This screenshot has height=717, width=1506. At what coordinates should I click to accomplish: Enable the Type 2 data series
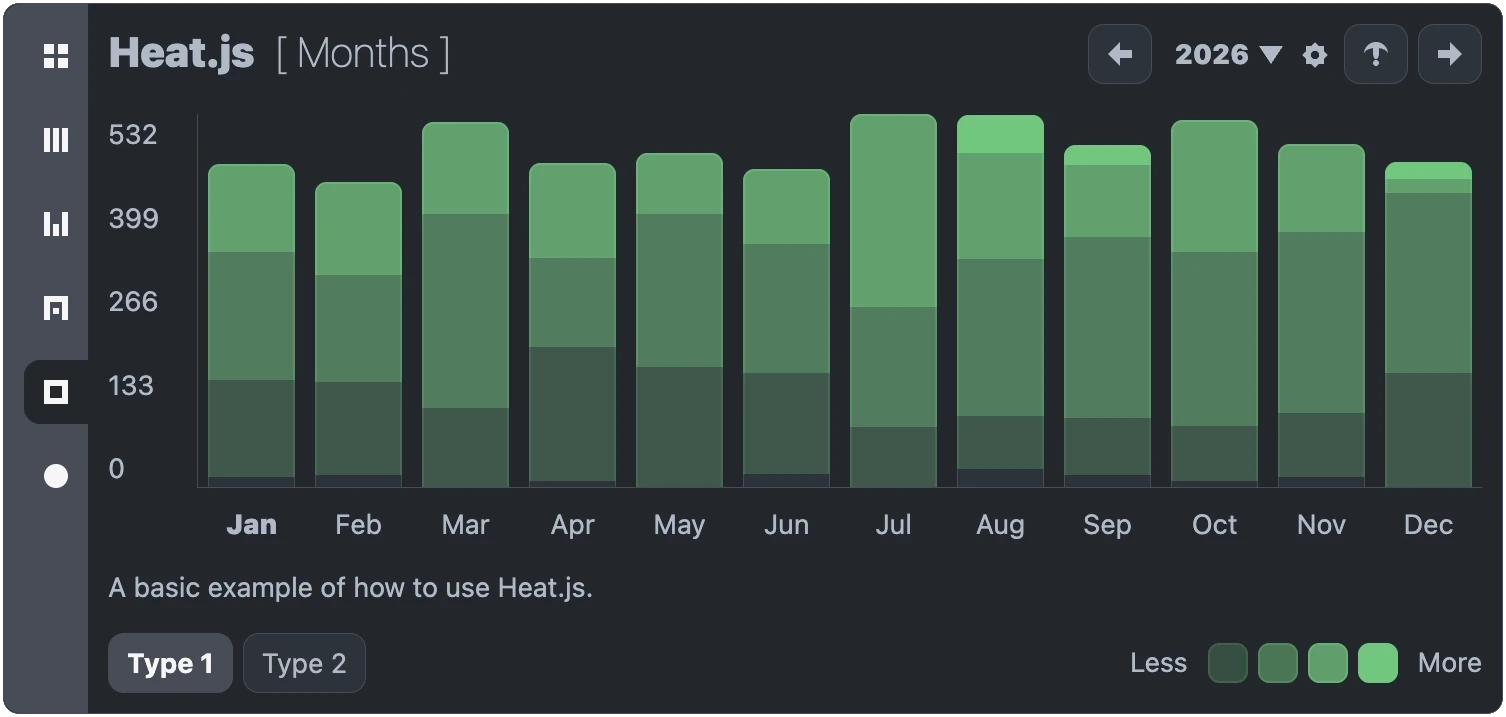pyautogui.click(x=304, y=663)
